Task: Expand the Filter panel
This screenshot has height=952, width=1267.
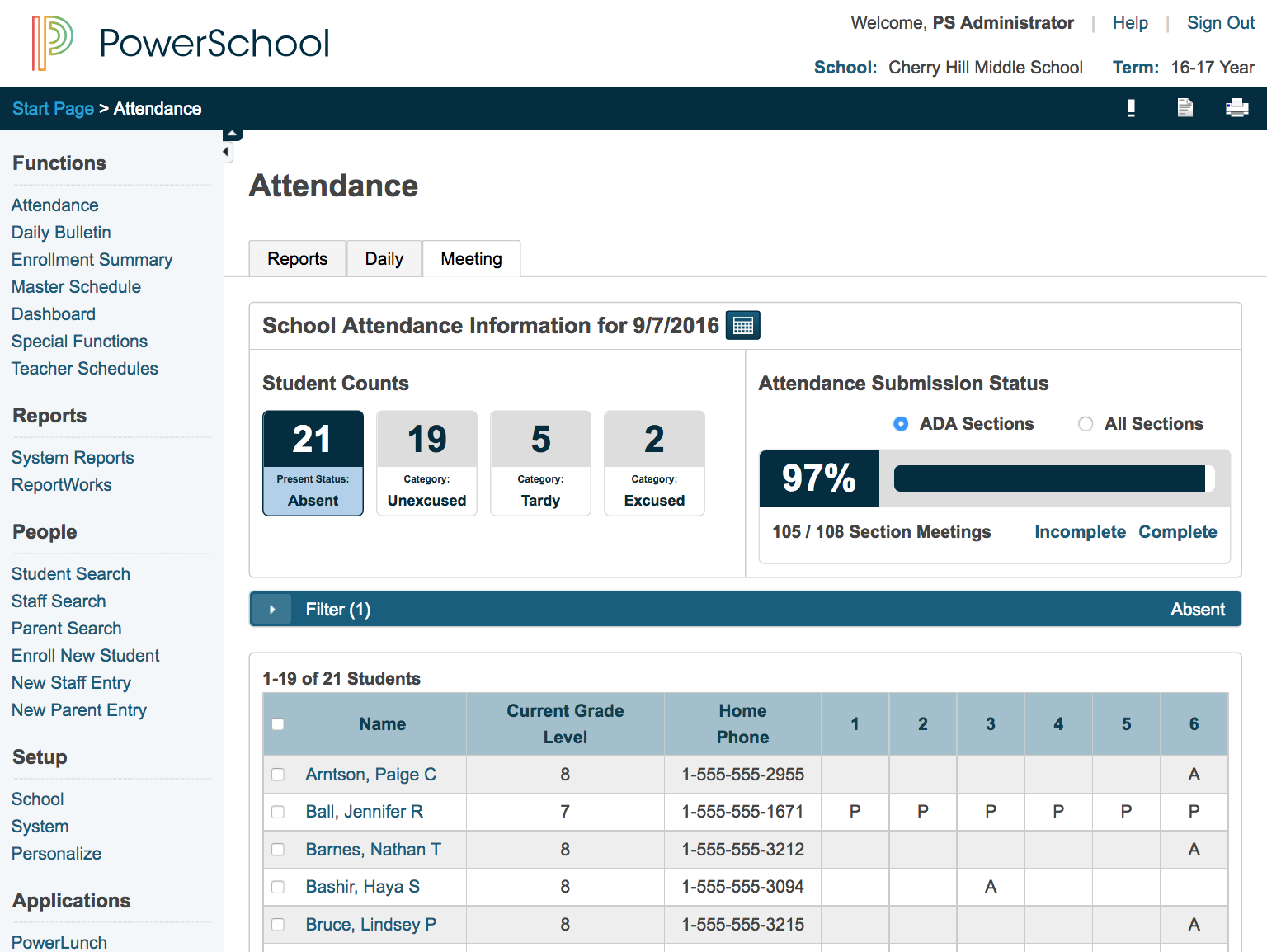Action: click(x=271, y=609)
